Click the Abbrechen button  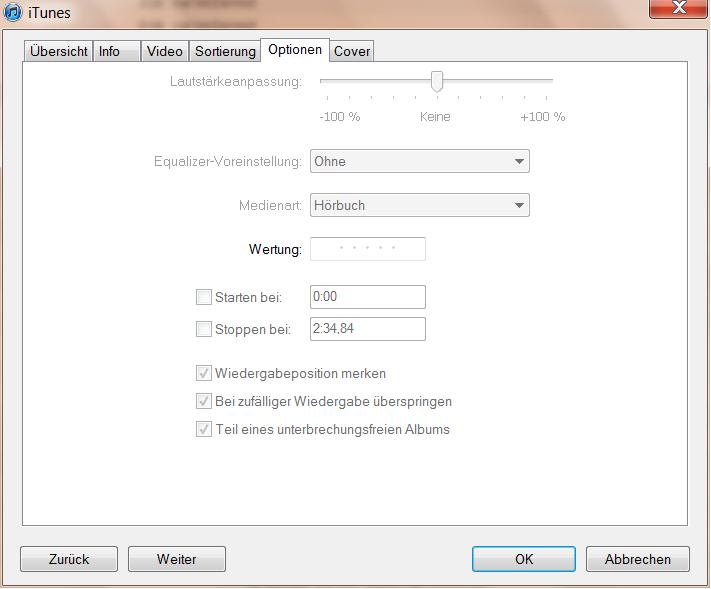click(638, 559)
